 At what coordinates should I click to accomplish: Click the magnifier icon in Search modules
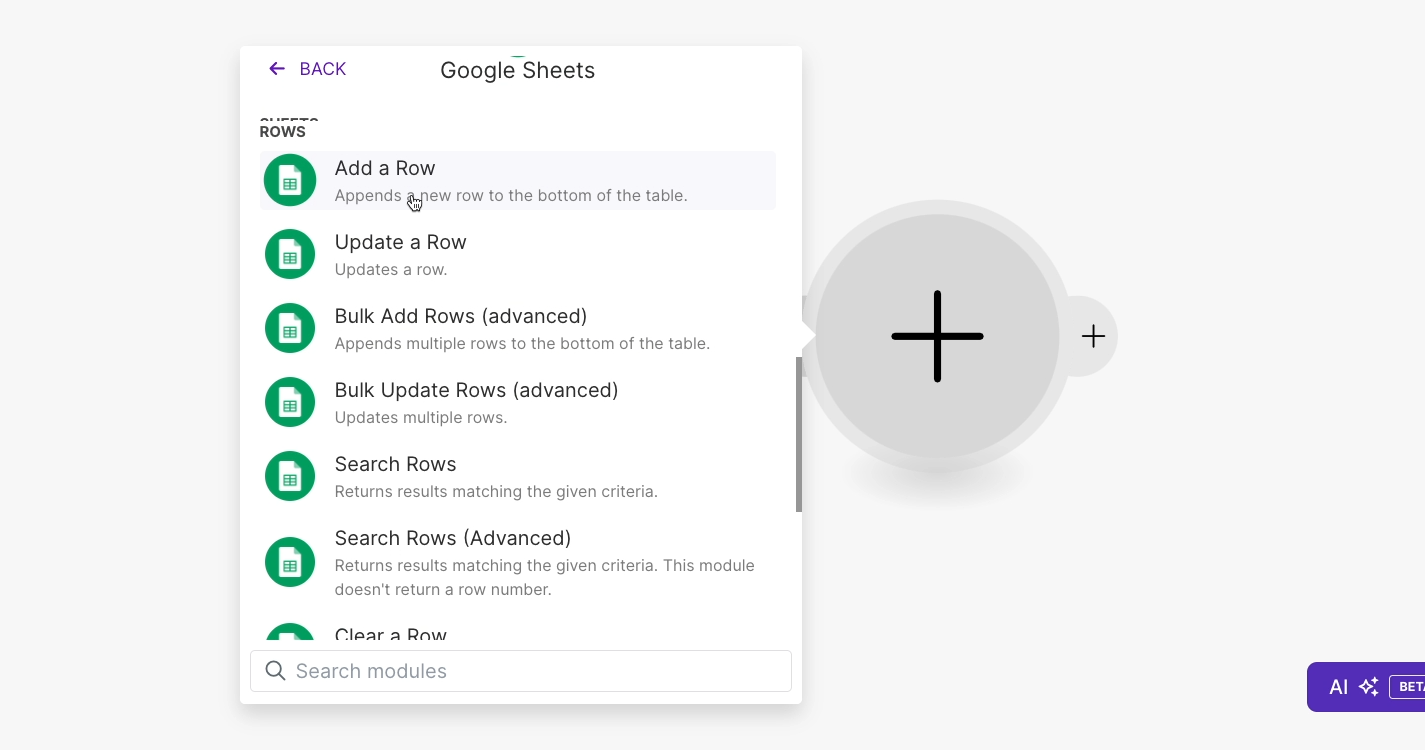point(275,671)
